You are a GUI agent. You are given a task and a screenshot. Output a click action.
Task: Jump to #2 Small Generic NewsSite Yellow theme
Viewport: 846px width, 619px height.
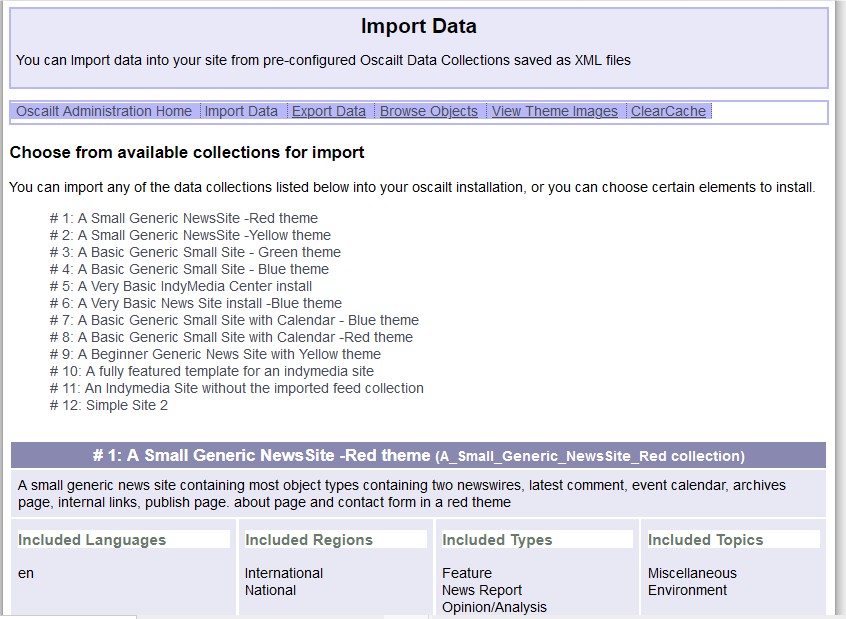[x=190, y=235]
